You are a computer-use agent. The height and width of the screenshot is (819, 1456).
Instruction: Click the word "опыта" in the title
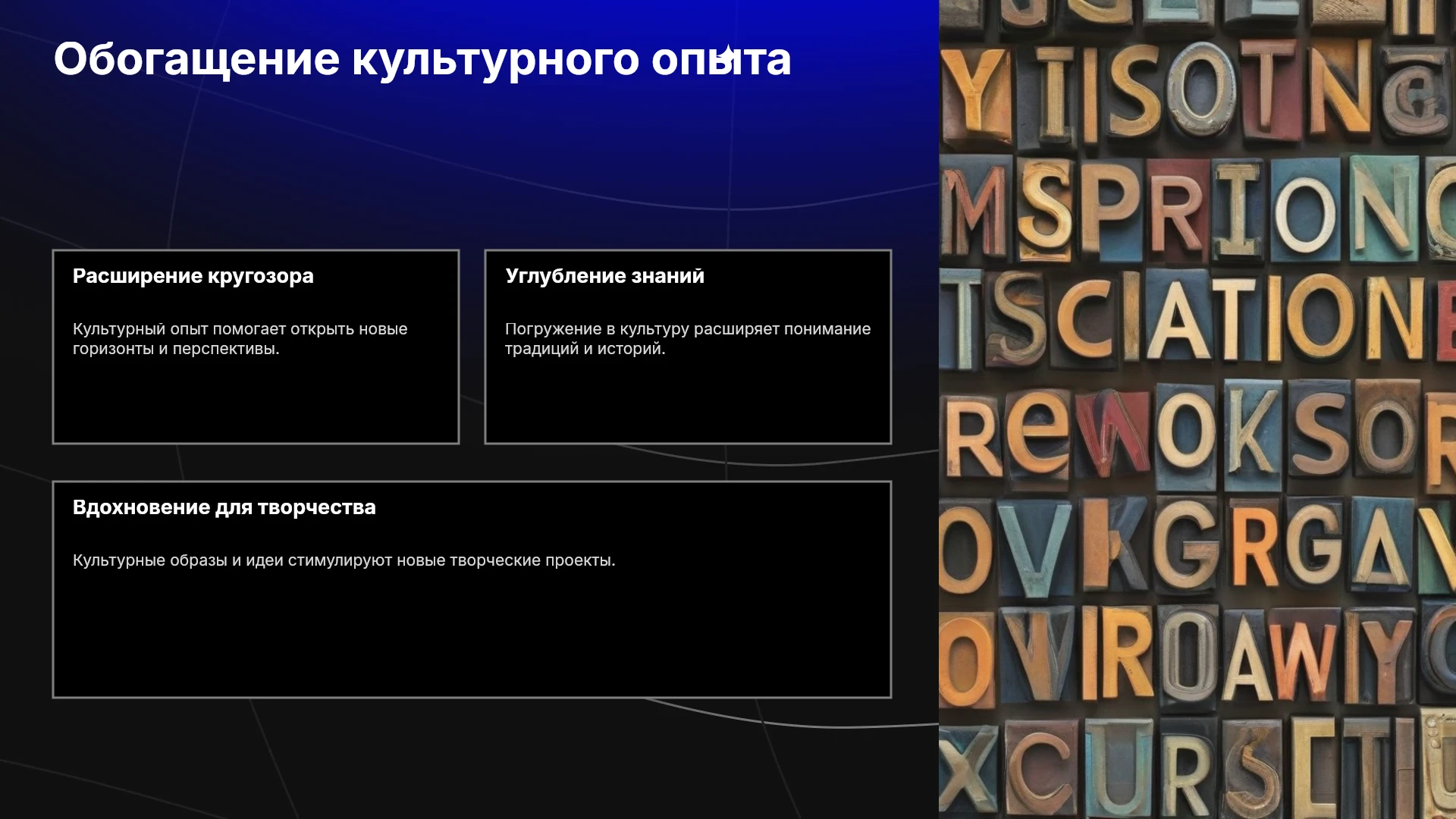[x=721, y=60]
